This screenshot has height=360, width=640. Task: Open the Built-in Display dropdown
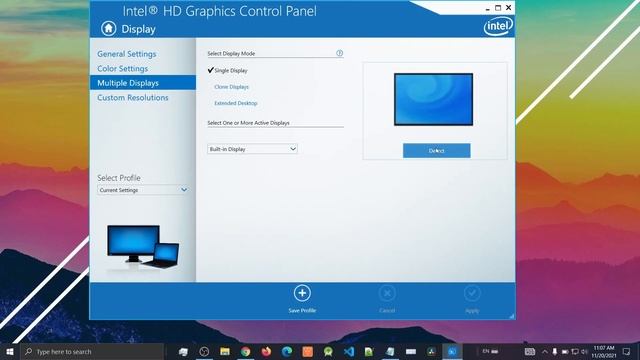tap(252, 149)
